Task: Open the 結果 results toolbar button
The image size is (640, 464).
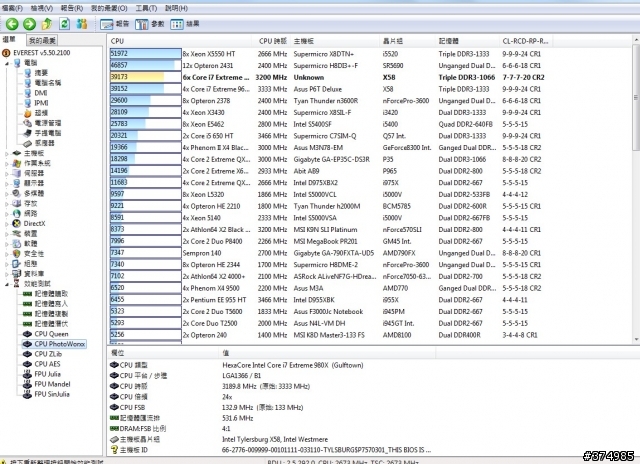Action: 185,24
